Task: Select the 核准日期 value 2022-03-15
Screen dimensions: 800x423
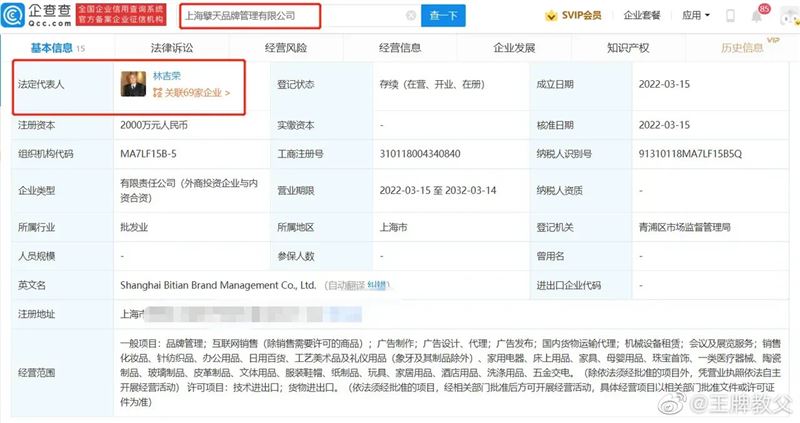Action: click(664, 125)
